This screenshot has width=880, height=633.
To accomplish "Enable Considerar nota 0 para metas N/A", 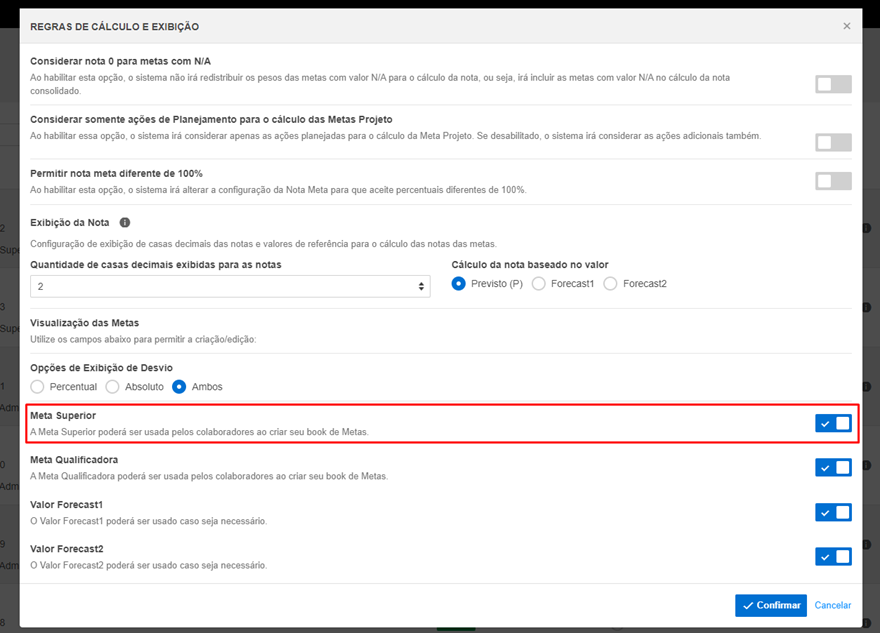I will [x=833, y=84].
